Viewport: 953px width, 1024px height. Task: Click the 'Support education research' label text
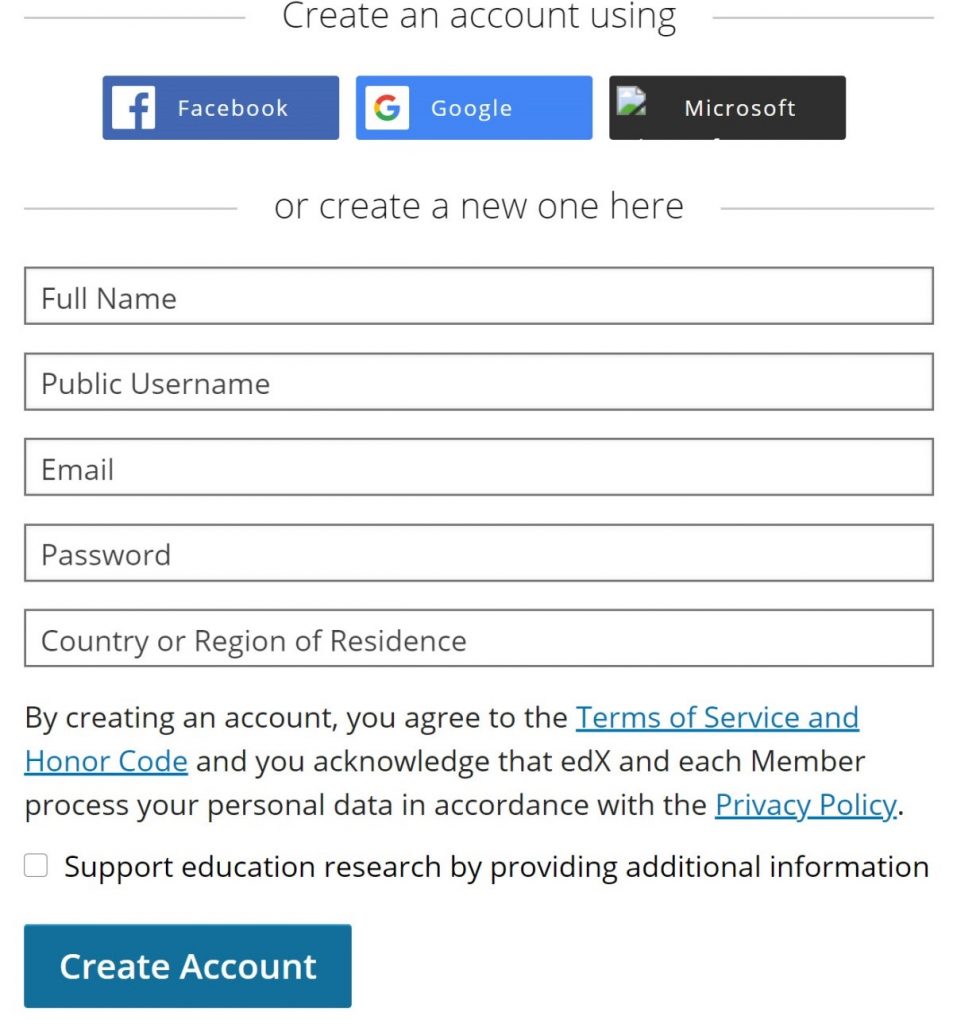496,867
